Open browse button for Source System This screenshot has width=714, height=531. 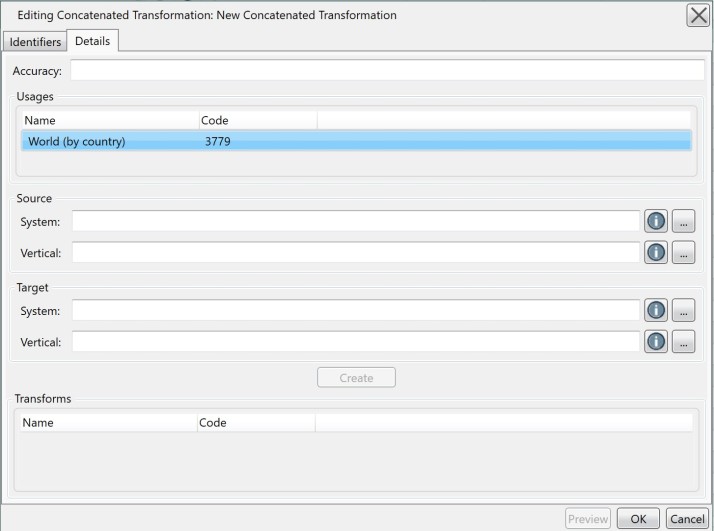click(683, 221)
